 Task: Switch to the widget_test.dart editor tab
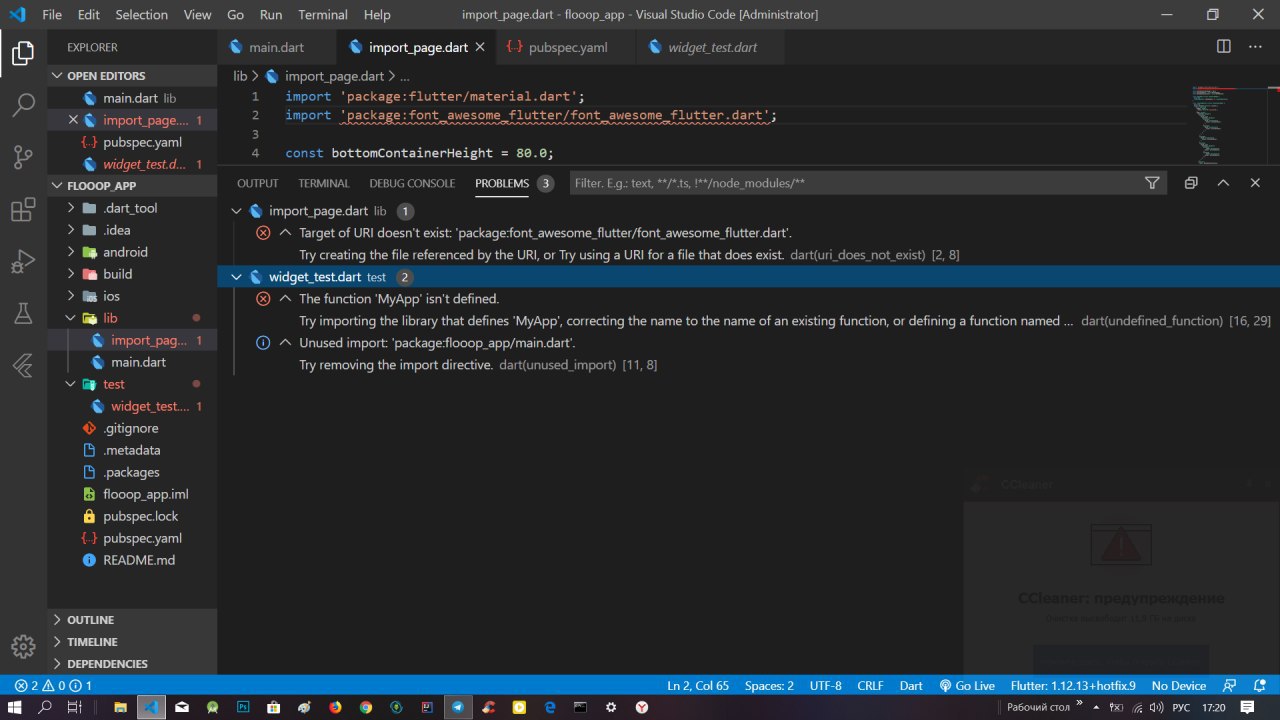(x=709, y=47)
